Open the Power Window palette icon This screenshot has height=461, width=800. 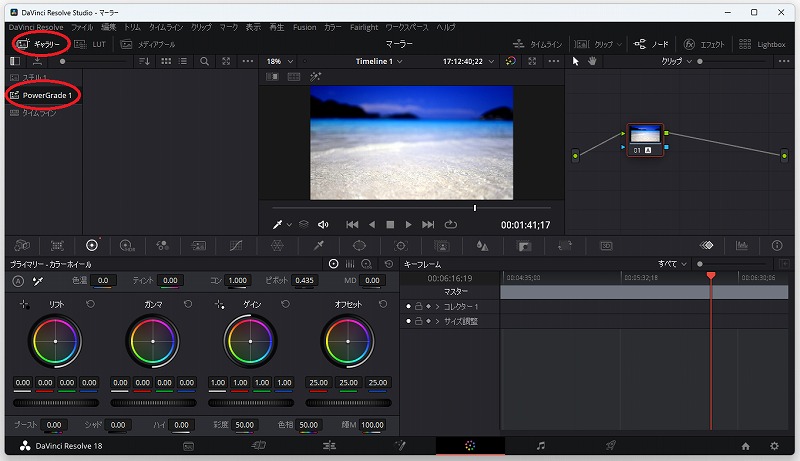[x=359, y=246]
